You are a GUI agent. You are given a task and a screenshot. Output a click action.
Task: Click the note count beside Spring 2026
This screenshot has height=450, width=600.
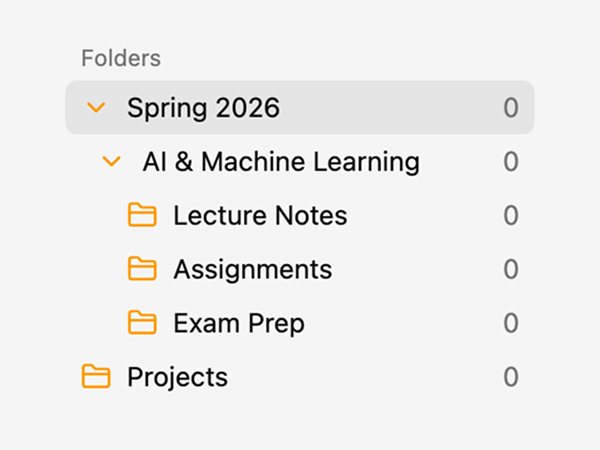tap(511, 108)
